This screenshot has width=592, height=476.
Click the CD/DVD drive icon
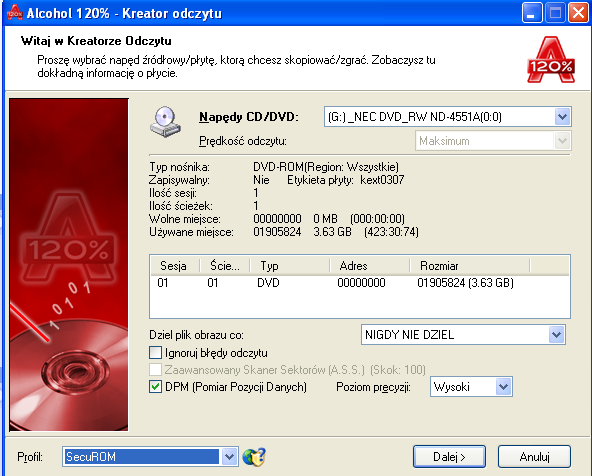click(x=165, y=122)
